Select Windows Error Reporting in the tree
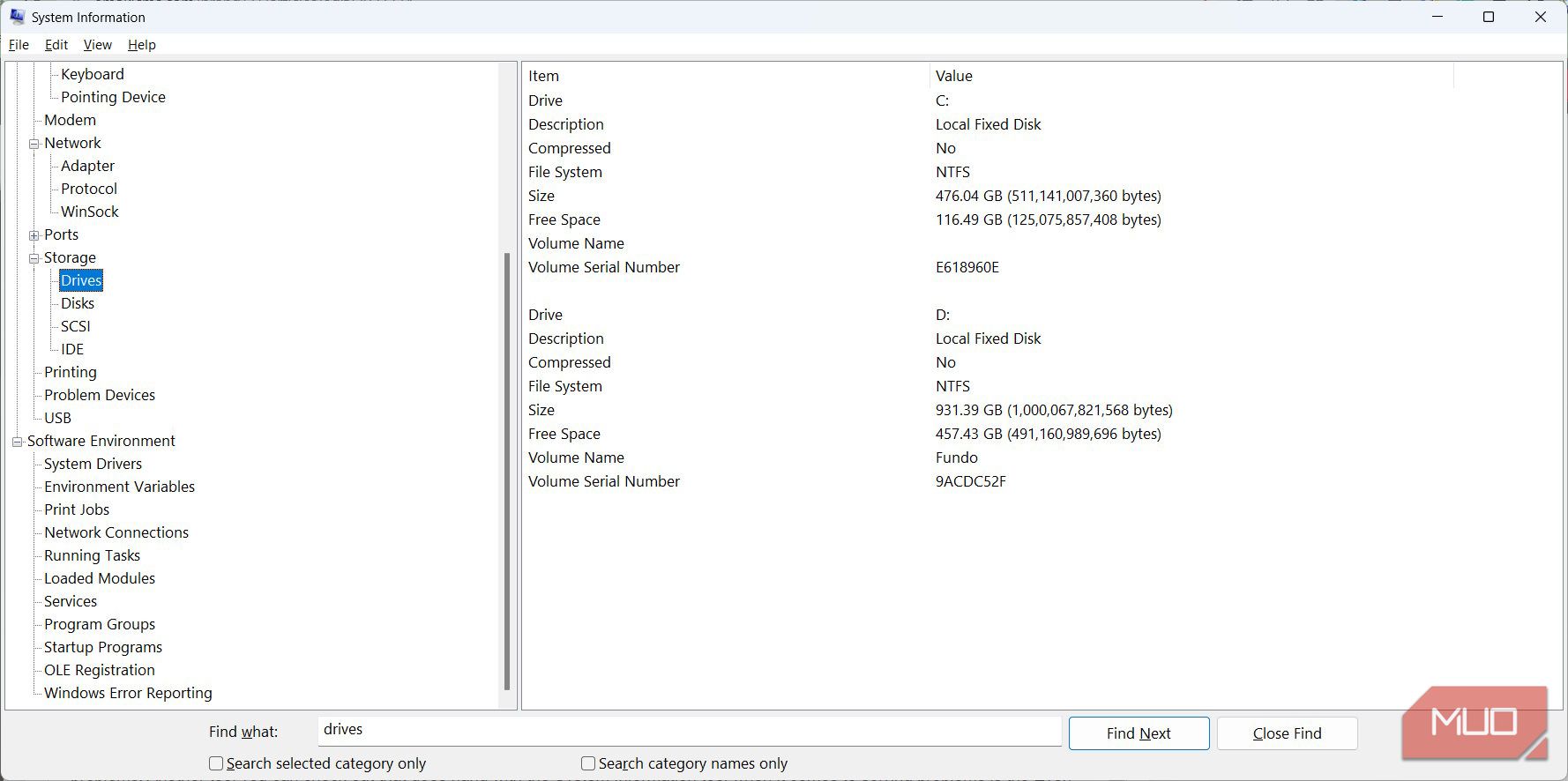This screenshot has width=1568, height=781. (128, 693)
